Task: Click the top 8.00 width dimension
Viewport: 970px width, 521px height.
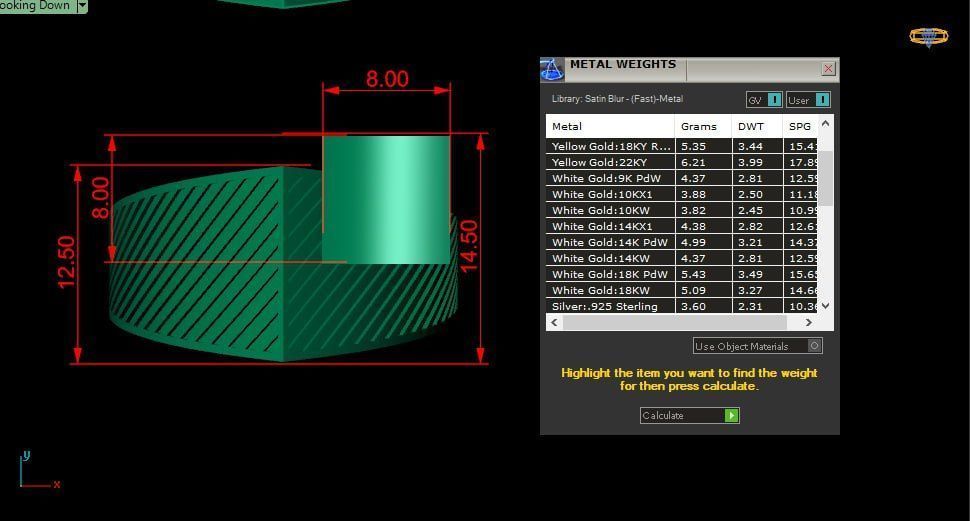Action: click(x=387, y=79)
